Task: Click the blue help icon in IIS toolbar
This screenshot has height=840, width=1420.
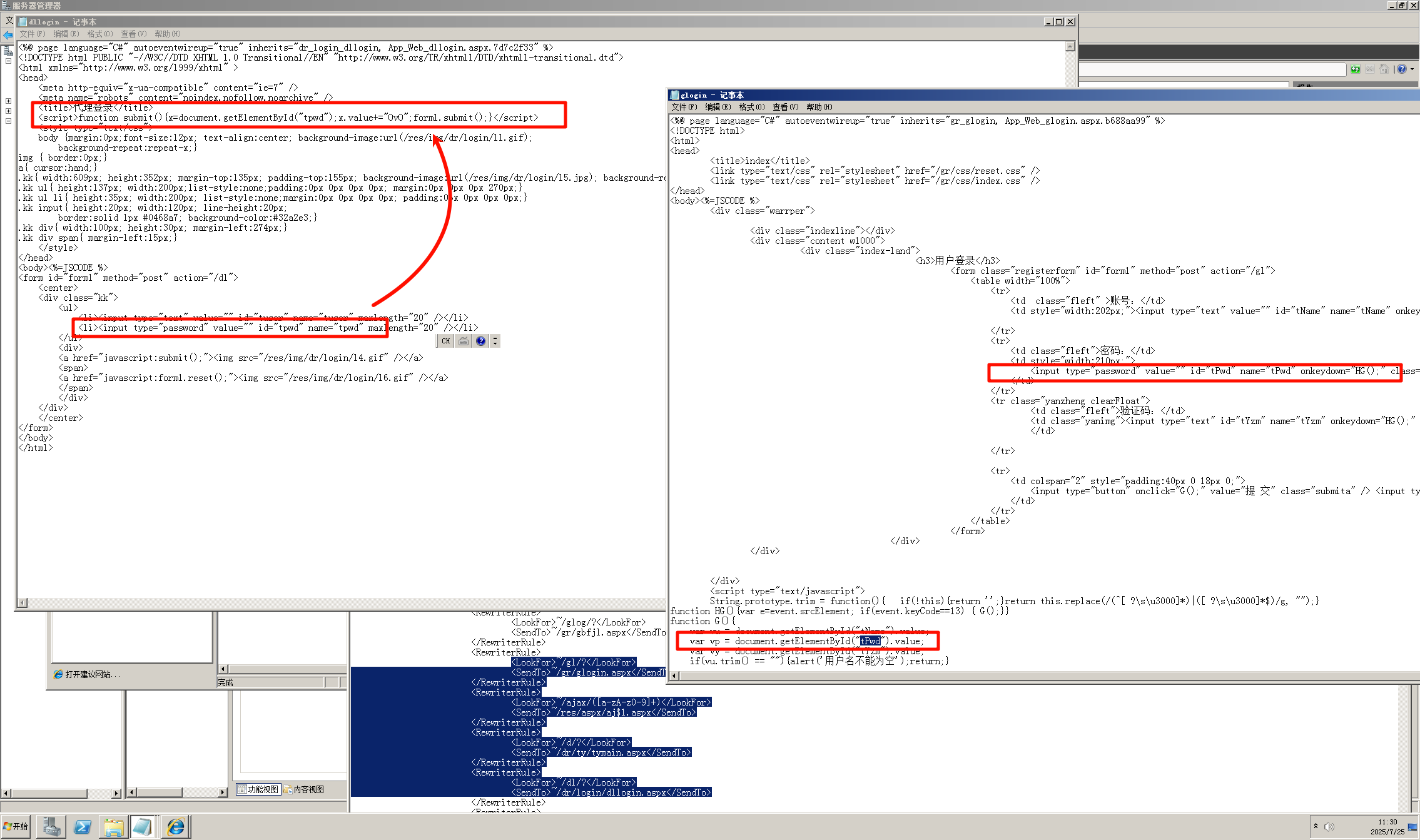Action: (x=1402, y=69)
